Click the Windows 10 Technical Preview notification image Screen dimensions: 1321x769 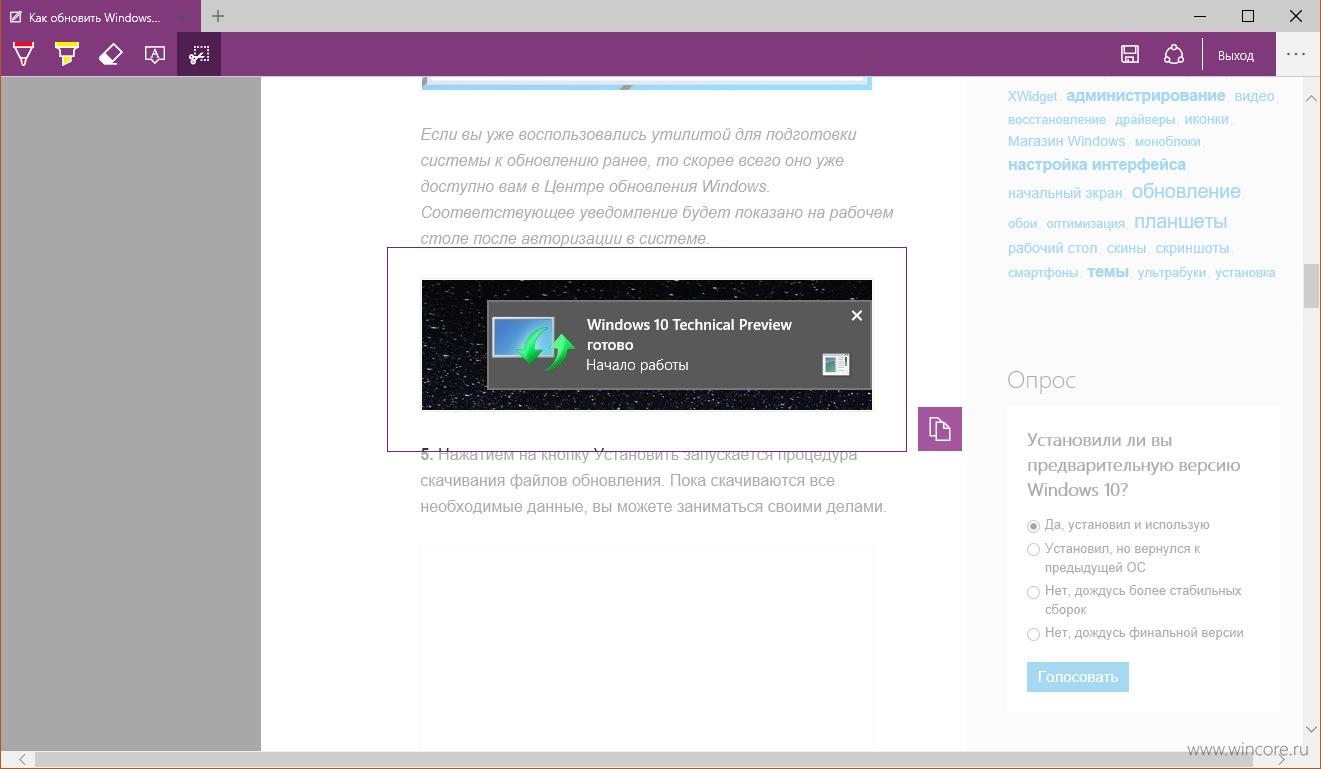[647, 344]
